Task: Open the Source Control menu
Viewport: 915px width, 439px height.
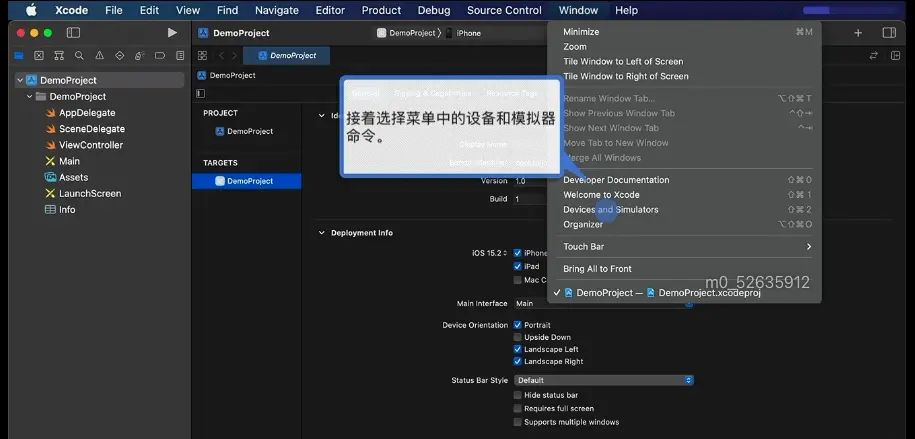Action: [504, 10]
